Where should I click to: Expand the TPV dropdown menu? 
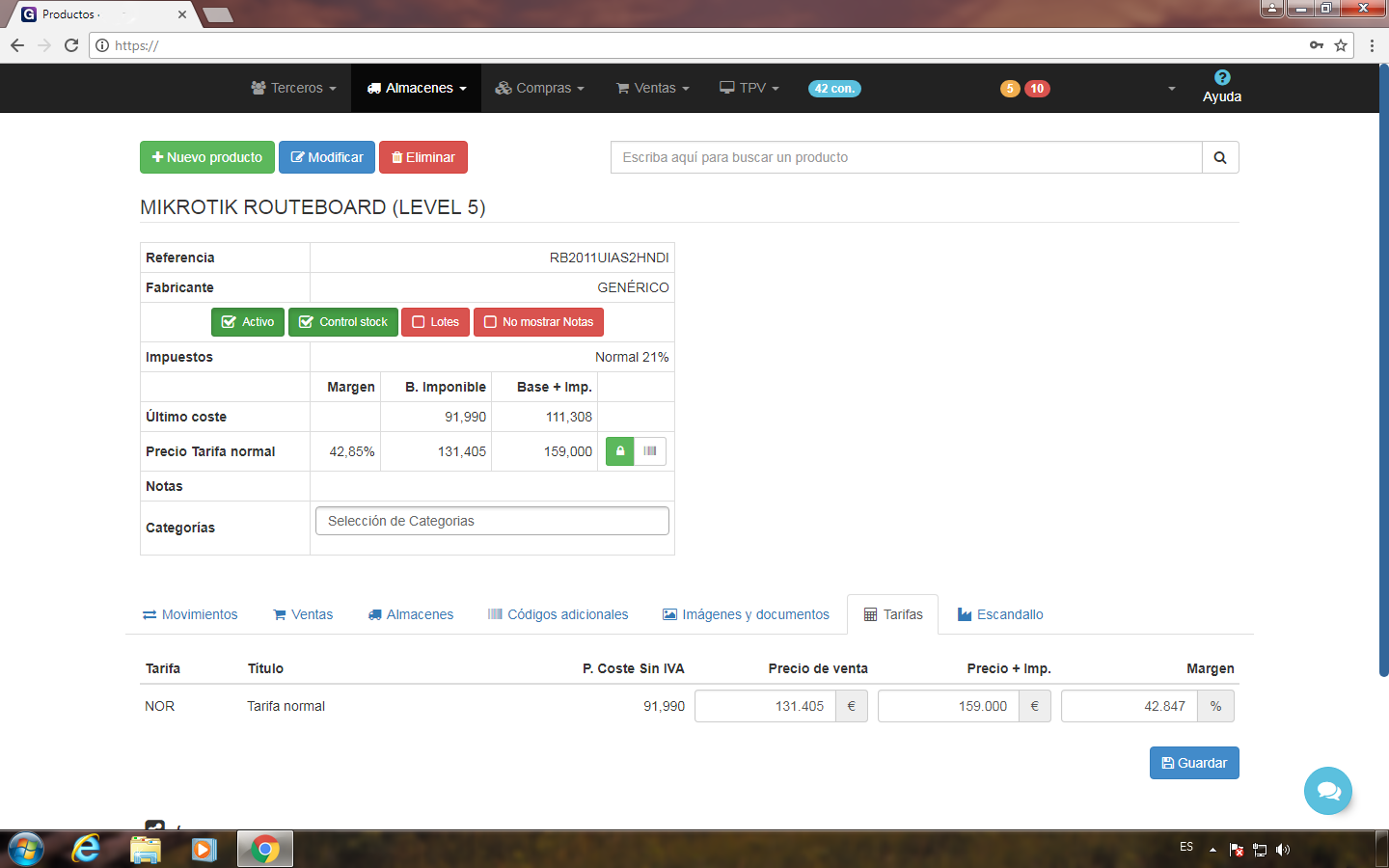click(749, 88)
